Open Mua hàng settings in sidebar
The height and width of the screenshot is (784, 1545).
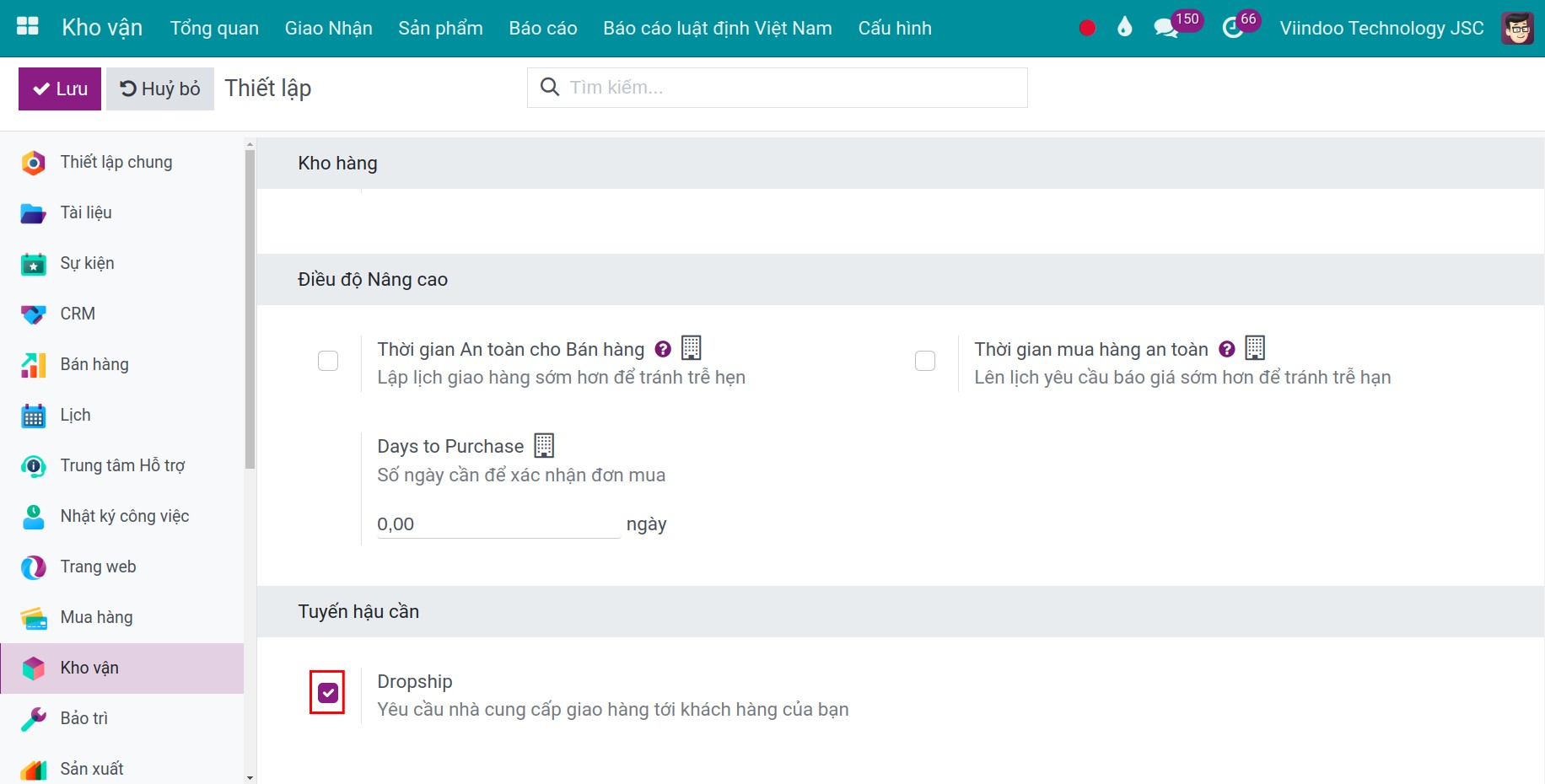point(122,617)
